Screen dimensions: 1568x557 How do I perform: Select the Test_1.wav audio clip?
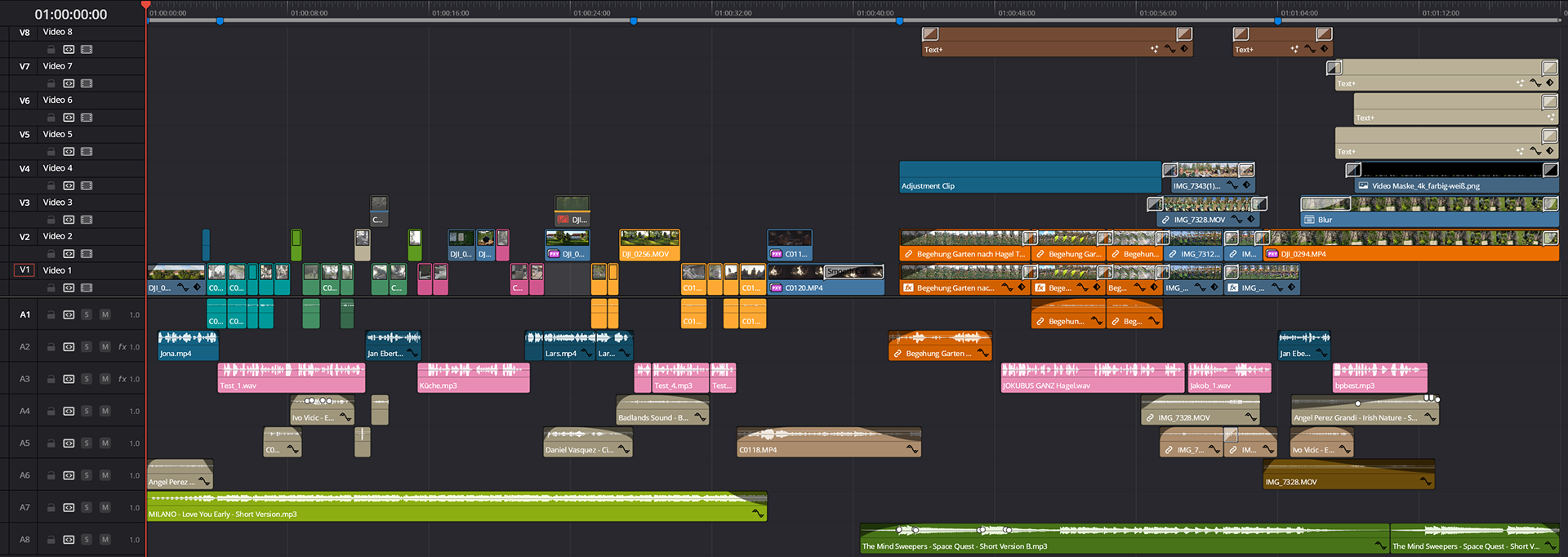(292, 377)
